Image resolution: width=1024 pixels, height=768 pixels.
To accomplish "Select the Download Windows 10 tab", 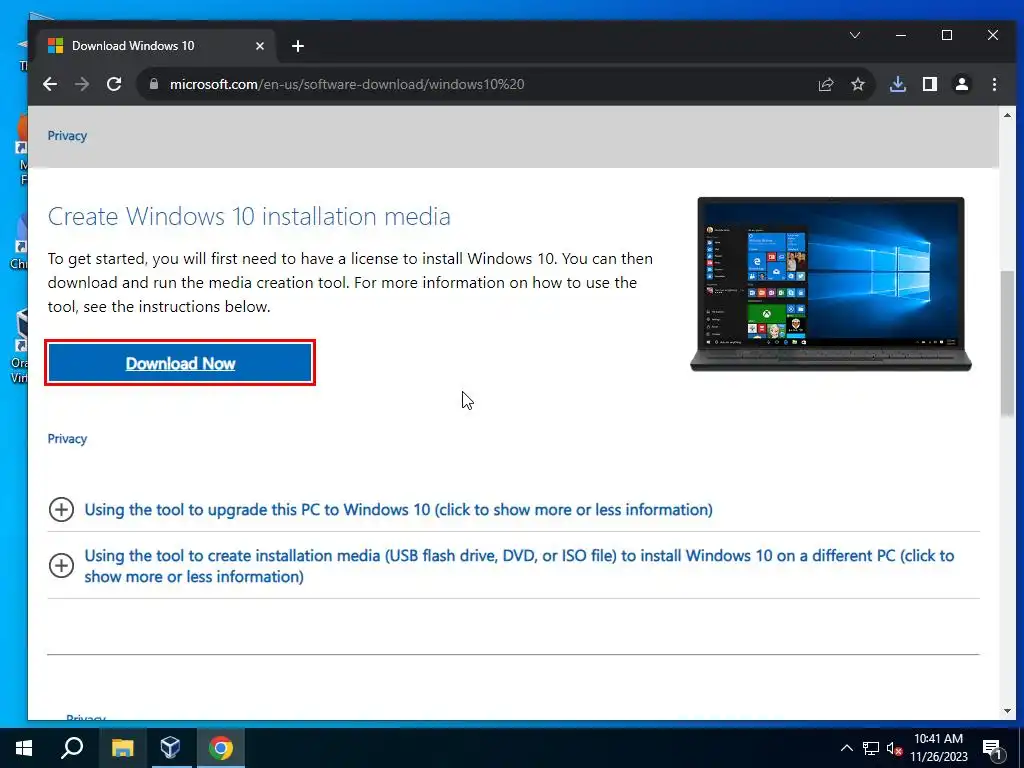I will pyautogui.click(x=157, y=46).
